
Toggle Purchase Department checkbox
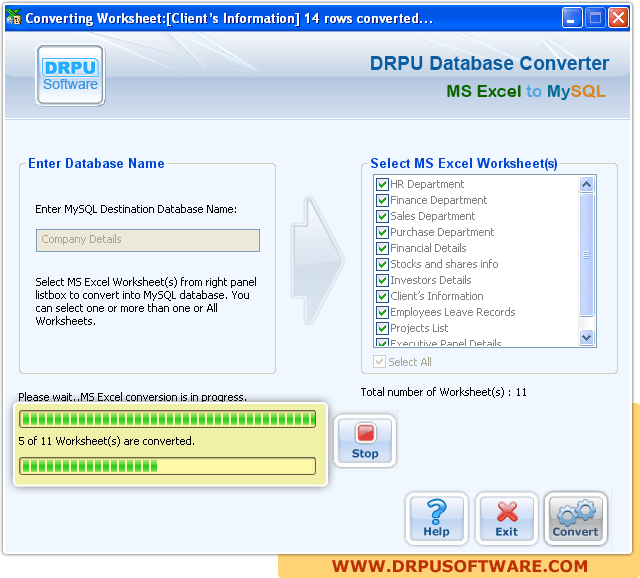[x=382, y=232]
